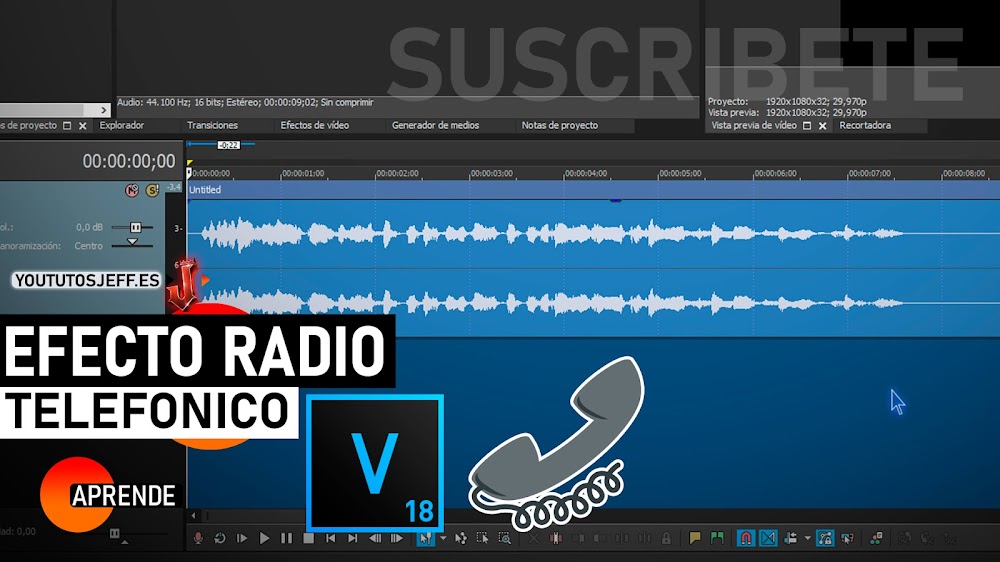Click the 00:00:00;00 timecode display
Image resolution: width=1000 pixels, height=562 pixels.
tap(129, 161)
